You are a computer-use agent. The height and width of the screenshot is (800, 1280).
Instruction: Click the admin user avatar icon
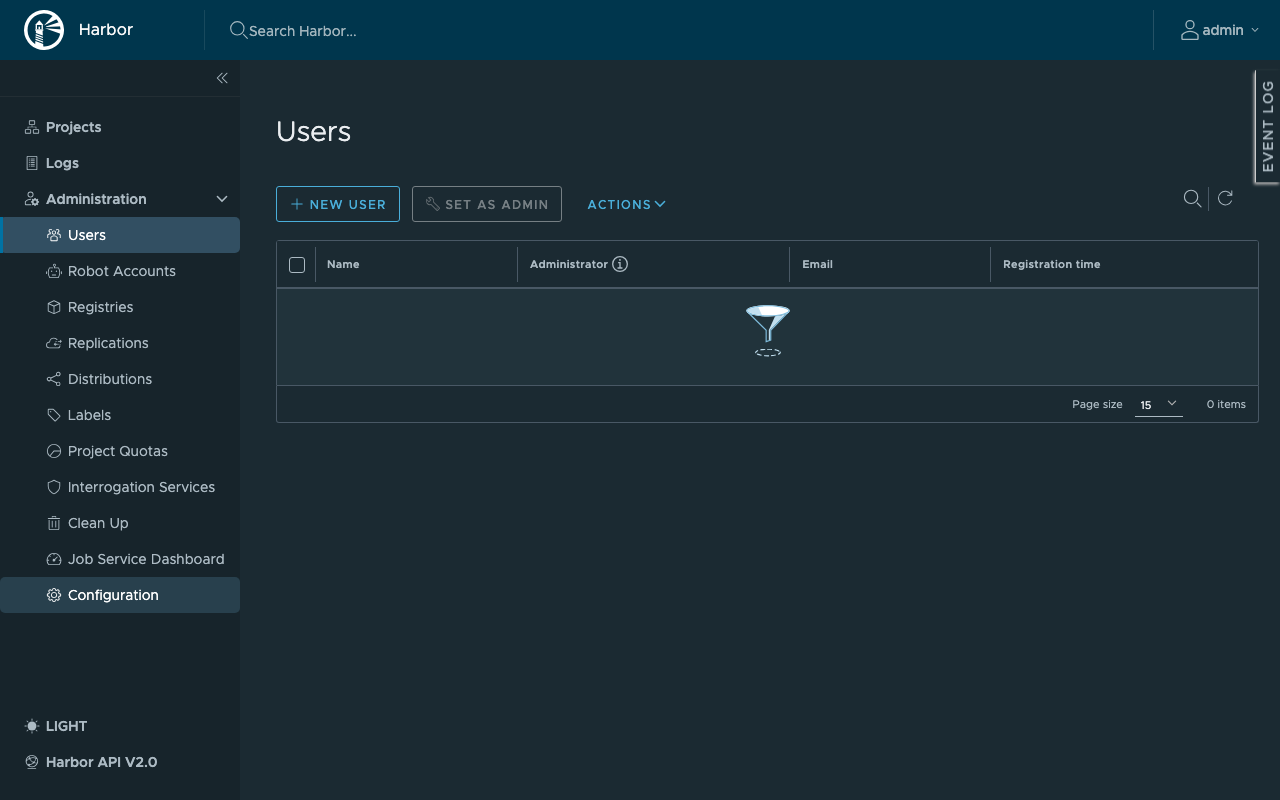[1189, 30]
